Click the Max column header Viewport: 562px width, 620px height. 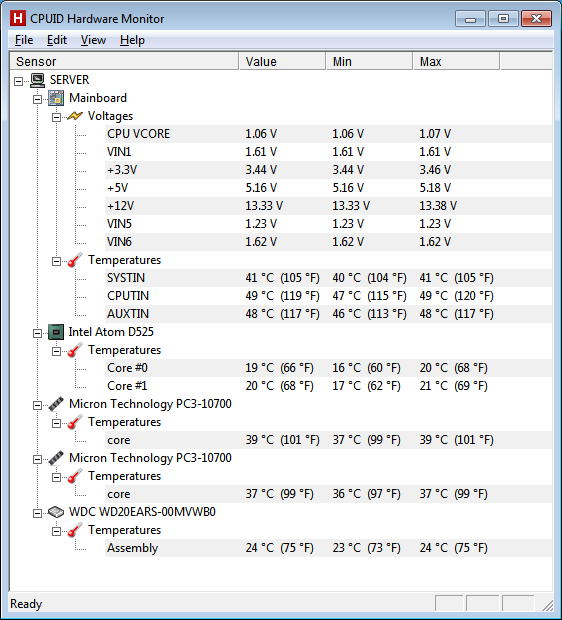pyautogui.click(x=456, y=61)
